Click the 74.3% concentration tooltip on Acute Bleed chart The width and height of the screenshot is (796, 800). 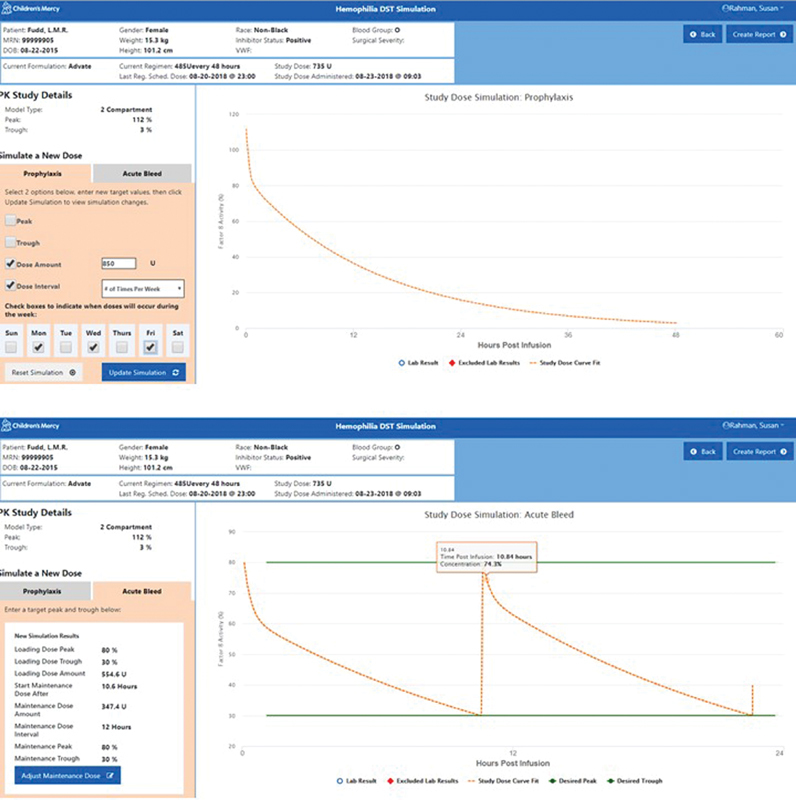point(486,557)
